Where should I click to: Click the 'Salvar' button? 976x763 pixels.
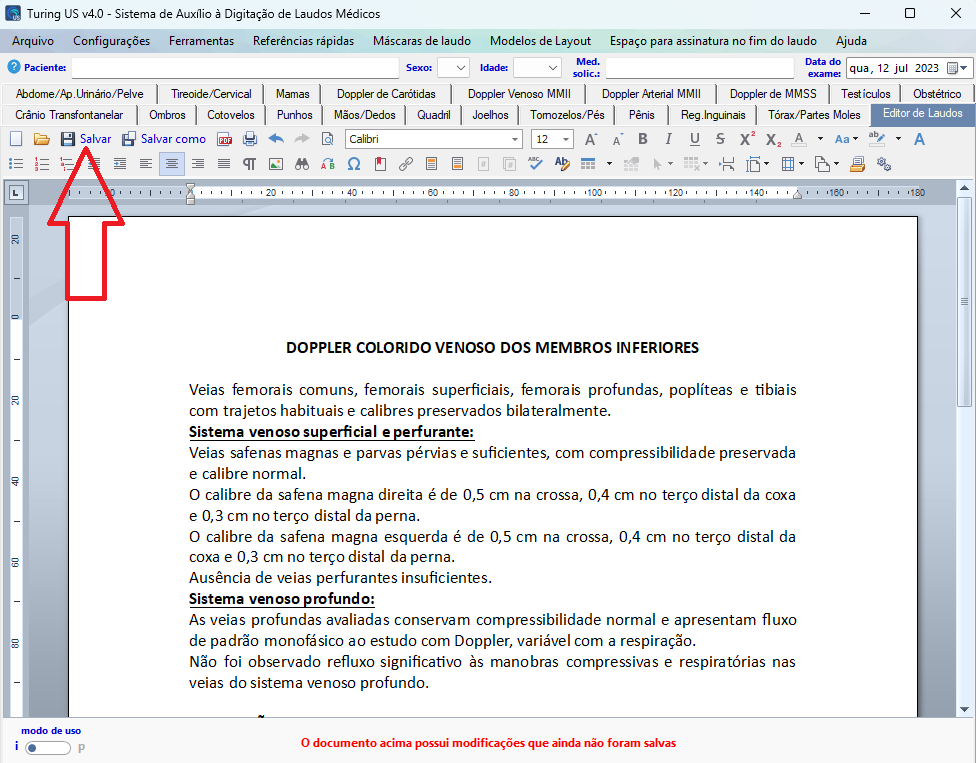click(86, 139)
